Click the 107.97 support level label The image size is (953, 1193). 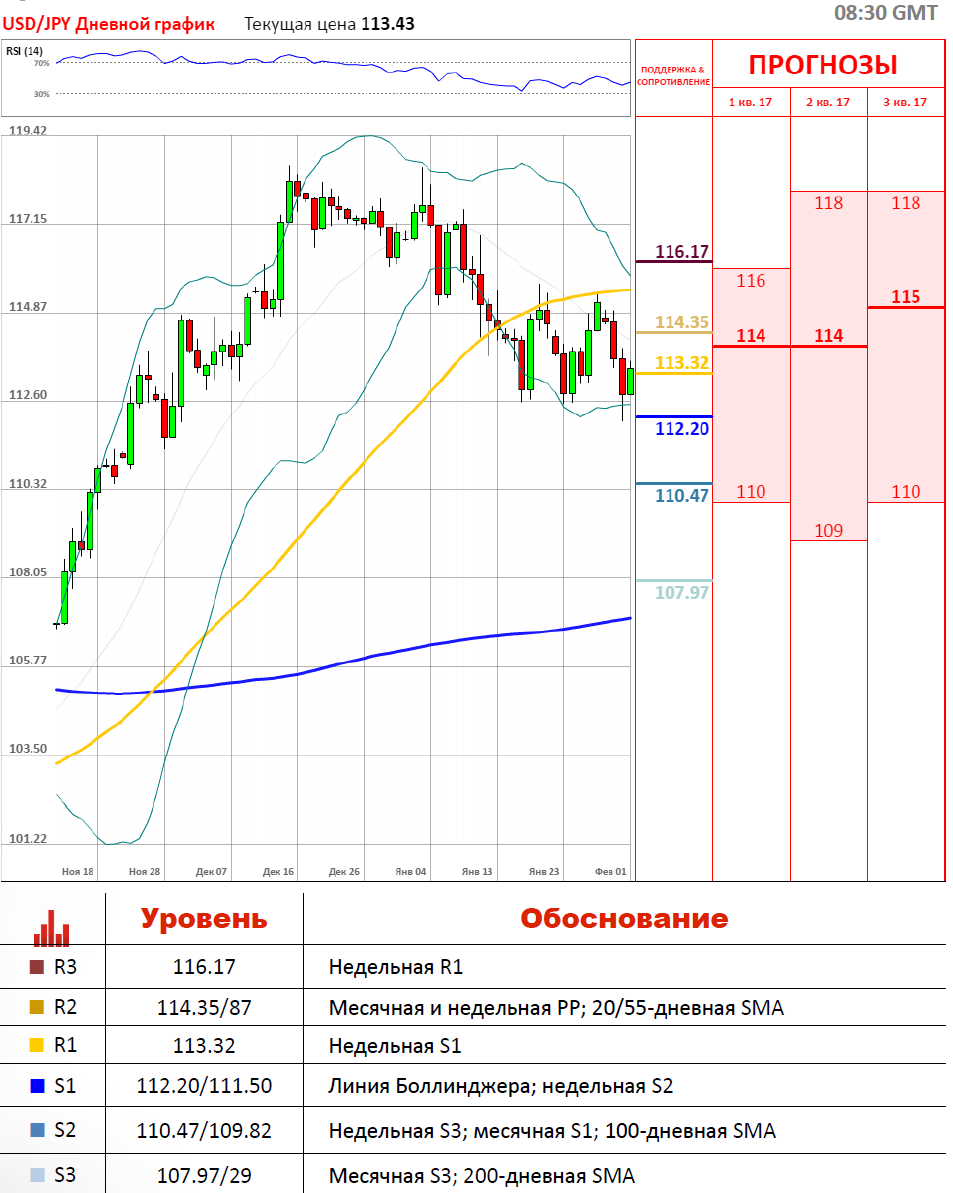tap(683, 593)
